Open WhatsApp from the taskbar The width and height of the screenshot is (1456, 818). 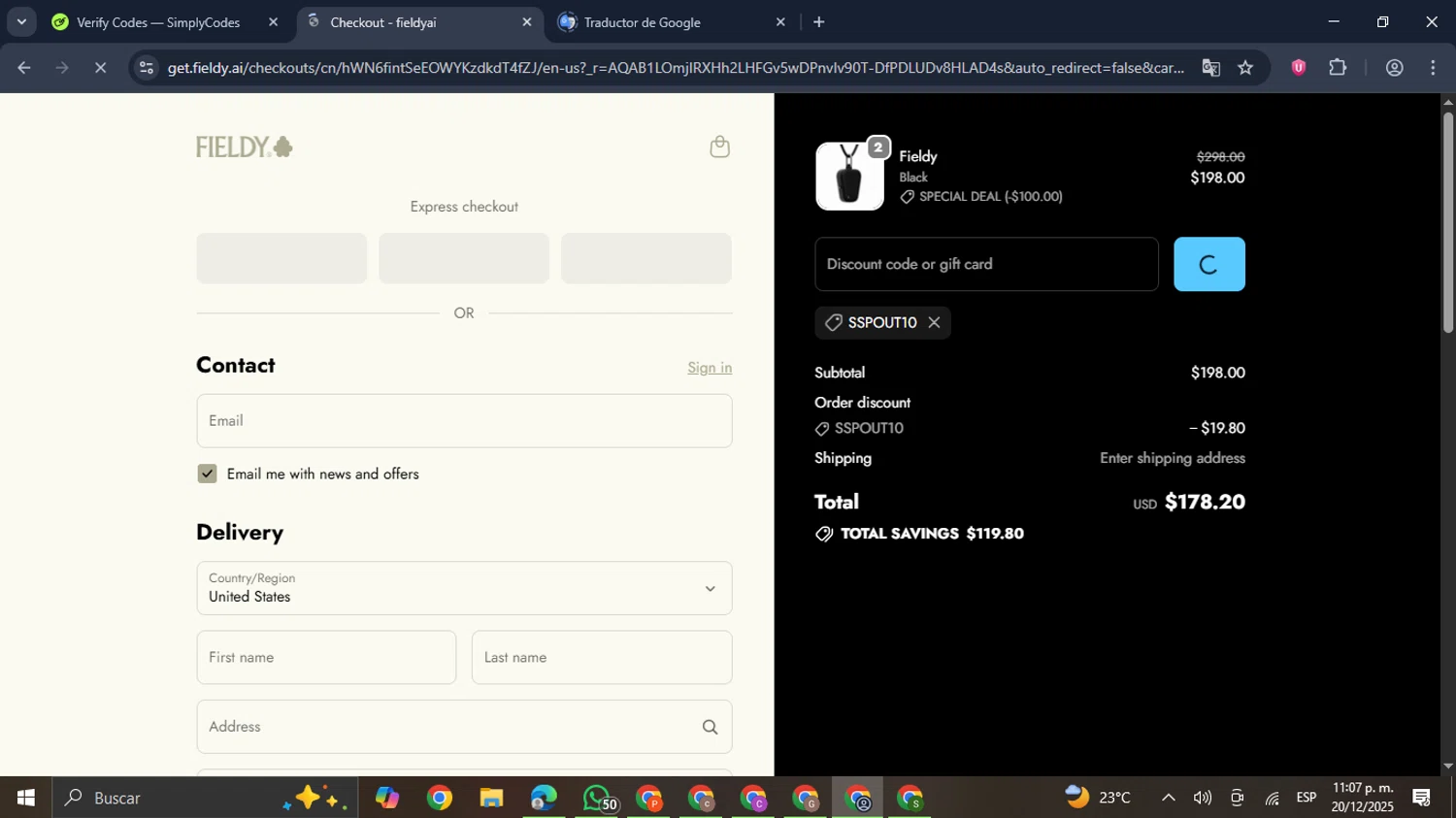point(597,799)
